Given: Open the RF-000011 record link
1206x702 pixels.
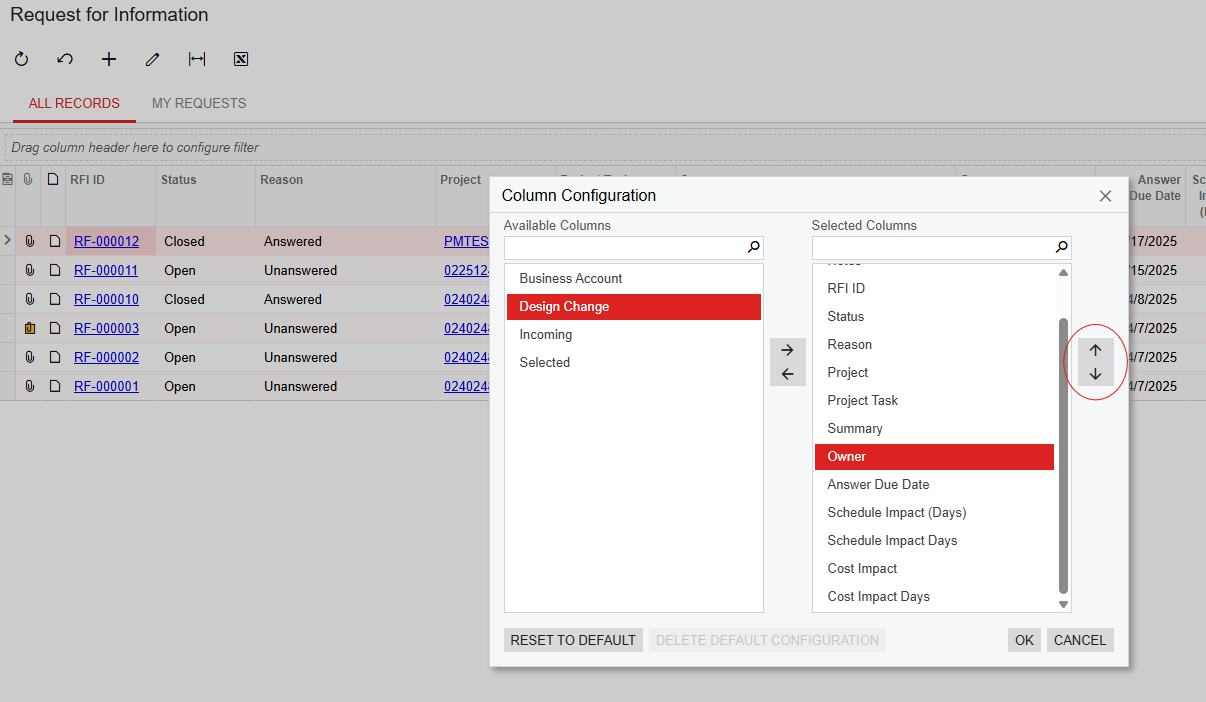Looking at the screenshot, I should 106,270.
